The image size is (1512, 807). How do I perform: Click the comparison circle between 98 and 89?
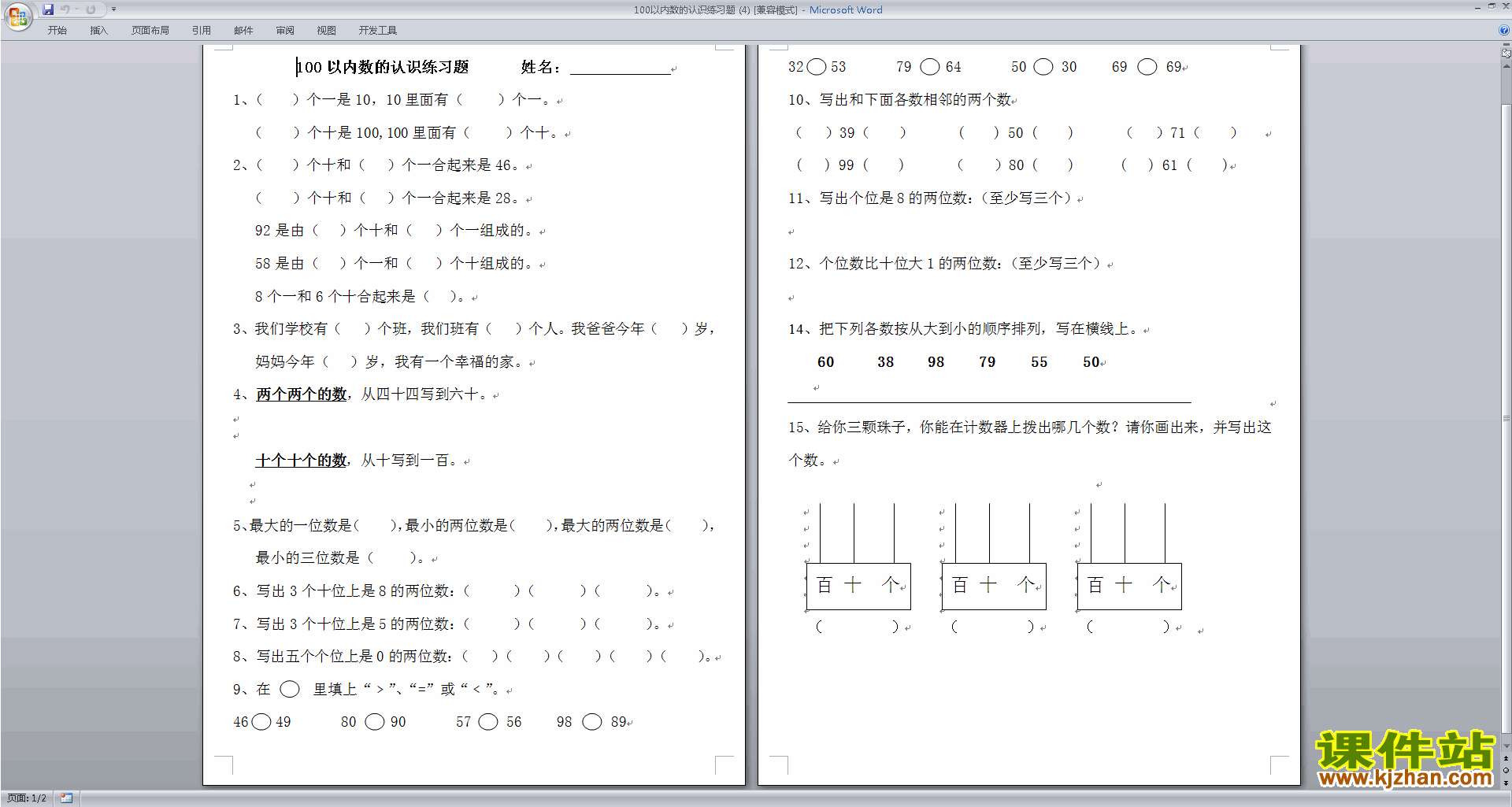591,722
